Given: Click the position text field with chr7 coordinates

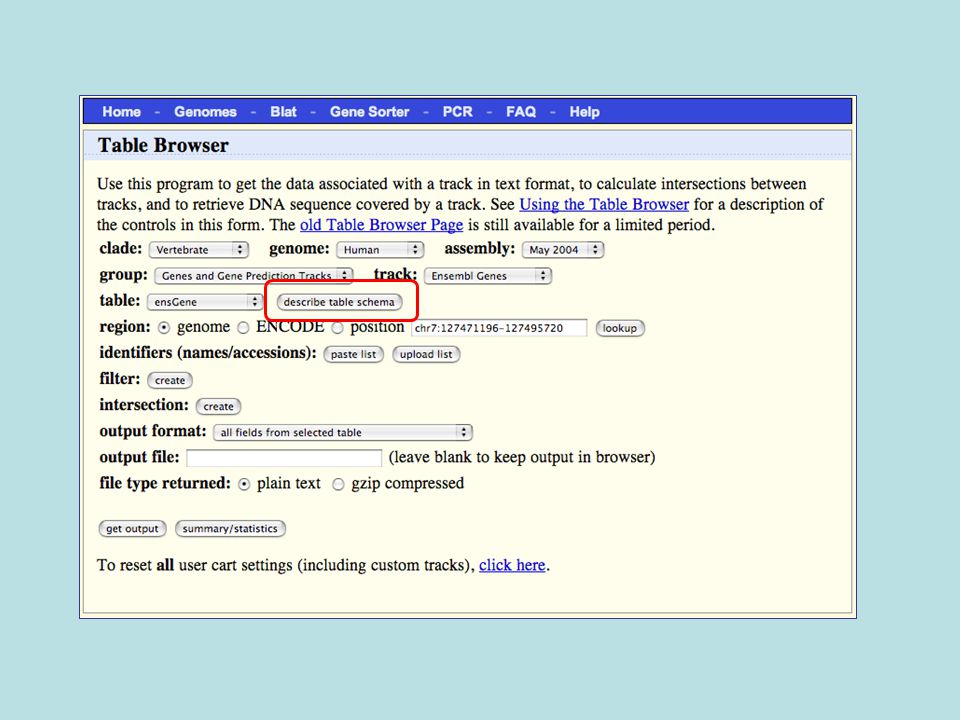Looking at the screenshot, I should point(499,328).
